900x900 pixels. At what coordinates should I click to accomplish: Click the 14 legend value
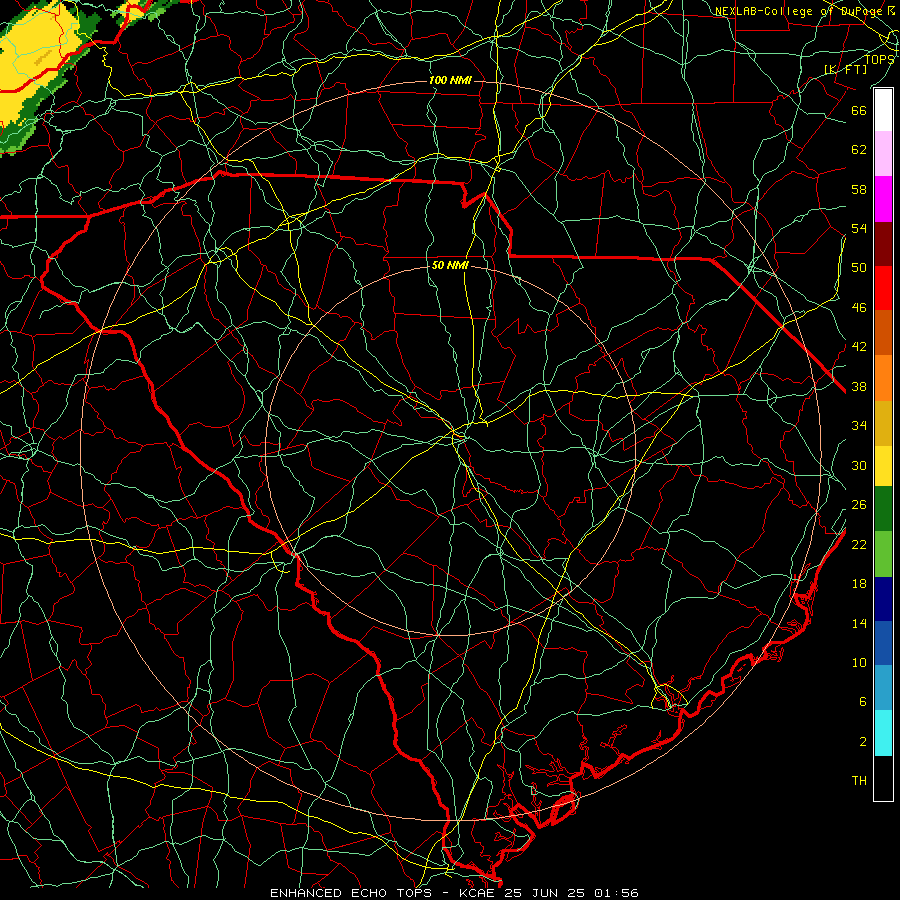point(859,623)
